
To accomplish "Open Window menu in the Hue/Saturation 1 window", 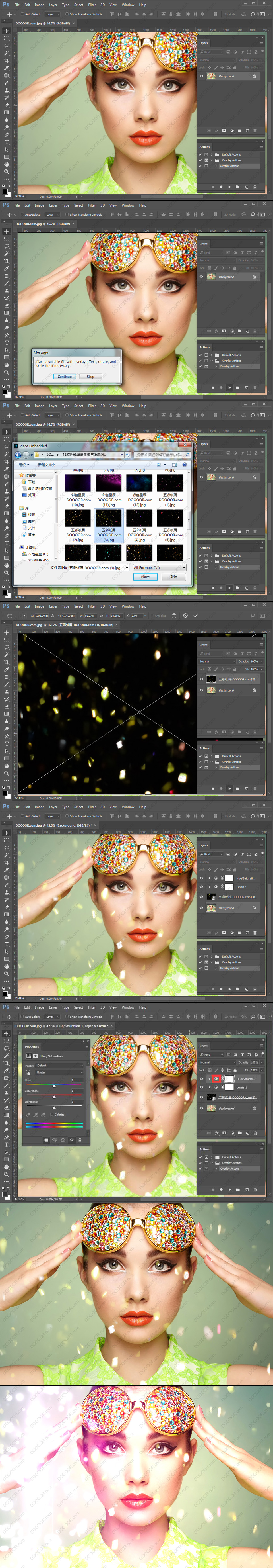I will [128, 1007].
